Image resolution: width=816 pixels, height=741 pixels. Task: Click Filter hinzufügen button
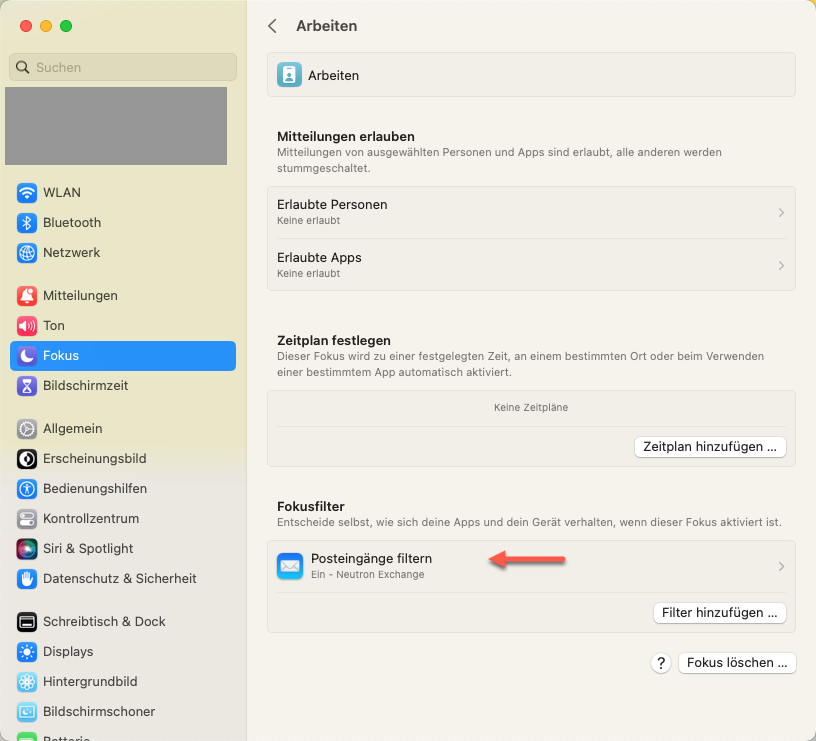pyautogui.click(x=719, y=612)
